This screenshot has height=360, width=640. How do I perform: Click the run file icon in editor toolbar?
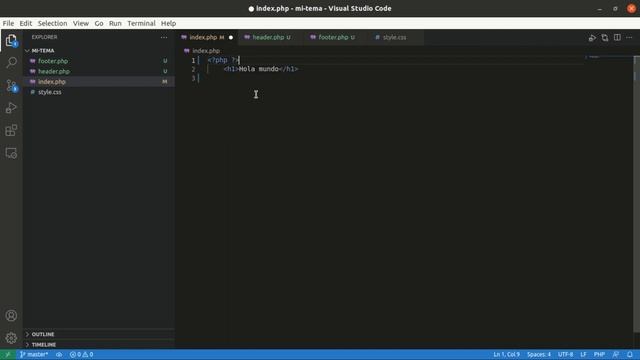[x=592, y=38]
